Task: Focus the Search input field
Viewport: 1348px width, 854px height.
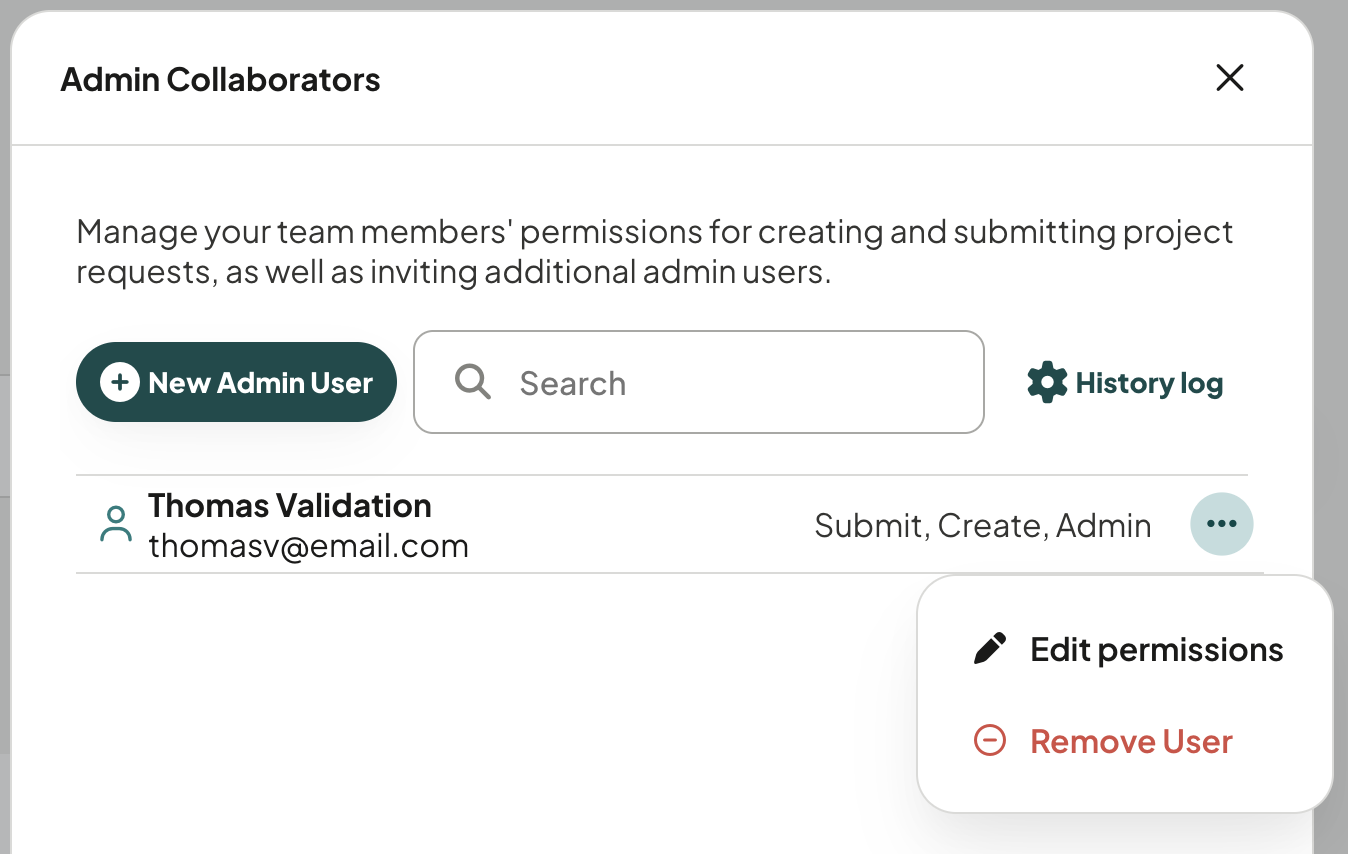Action: 699,382
